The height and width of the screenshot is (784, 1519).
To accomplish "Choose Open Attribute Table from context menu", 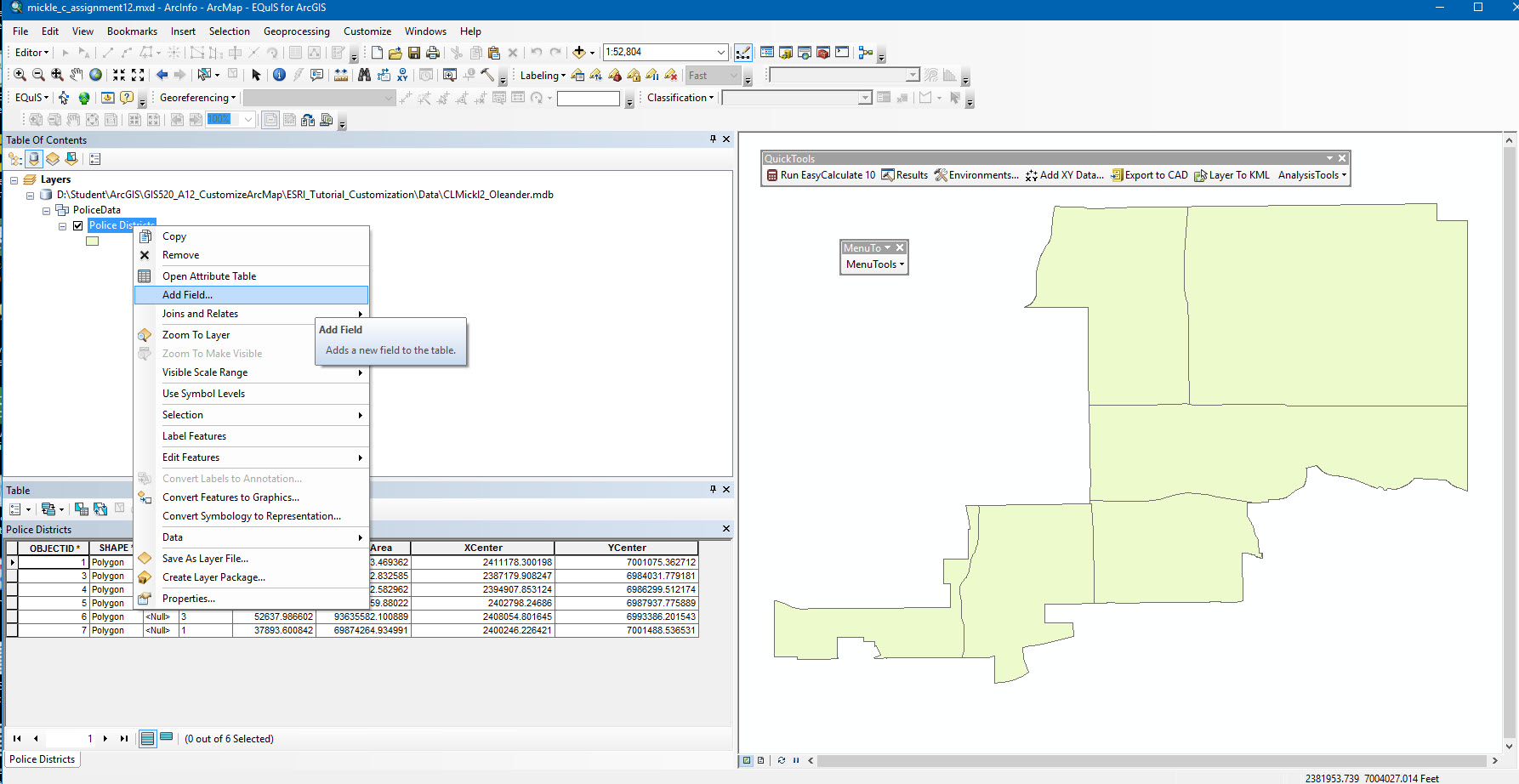I will (x=209, y=276).
